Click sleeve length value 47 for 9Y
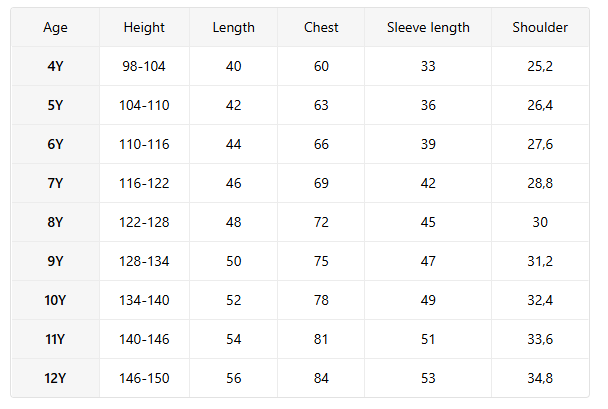 [428, 261]
